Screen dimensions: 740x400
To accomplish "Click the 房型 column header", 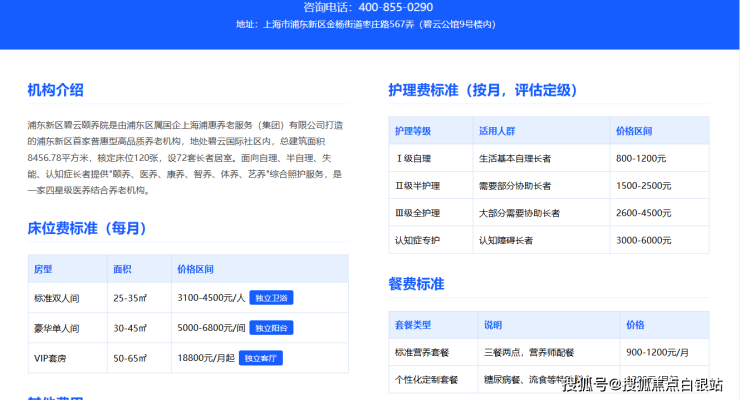I will pyautogui.click(x=43, y=269).
